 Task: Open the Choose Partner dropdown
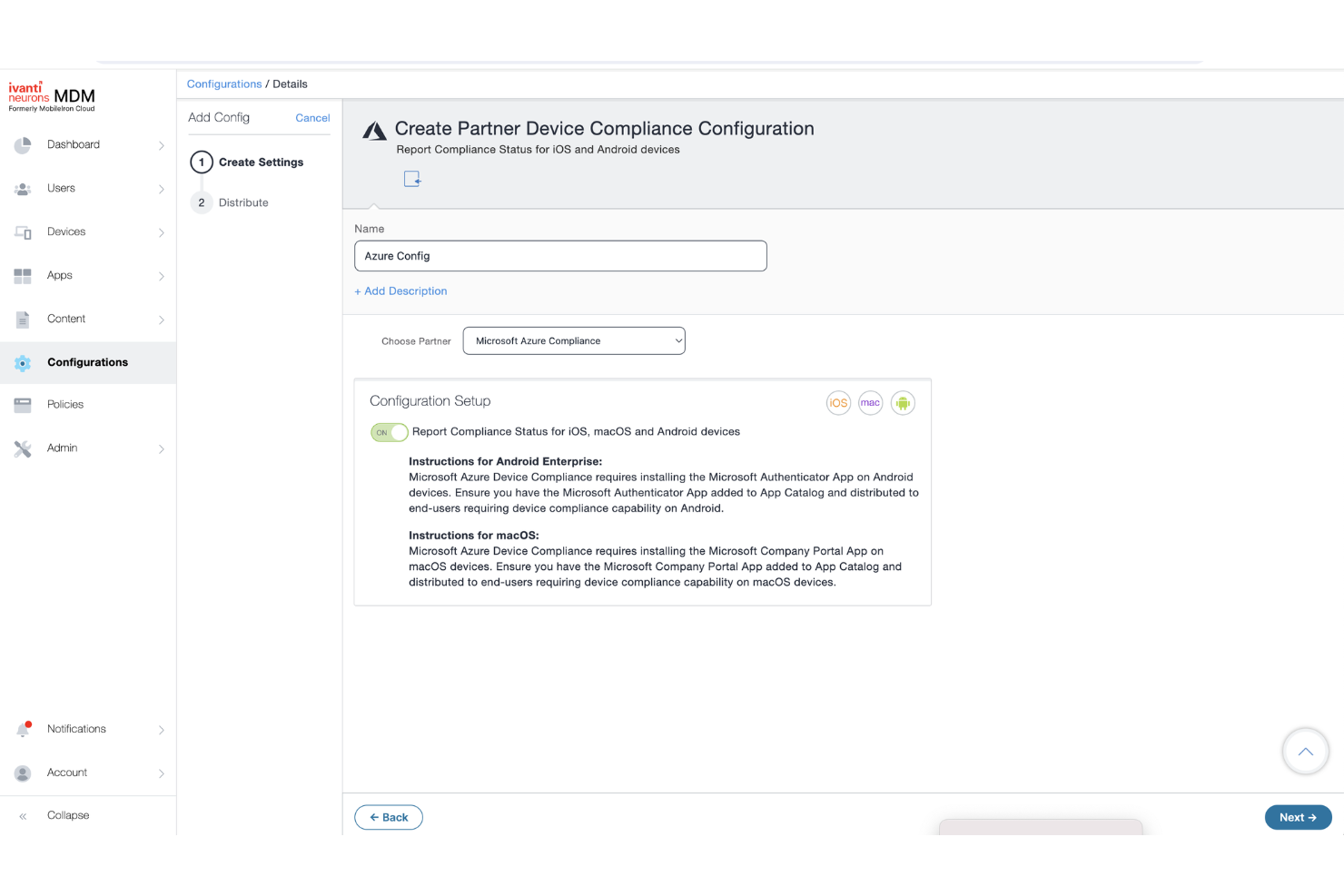[574, 341]
